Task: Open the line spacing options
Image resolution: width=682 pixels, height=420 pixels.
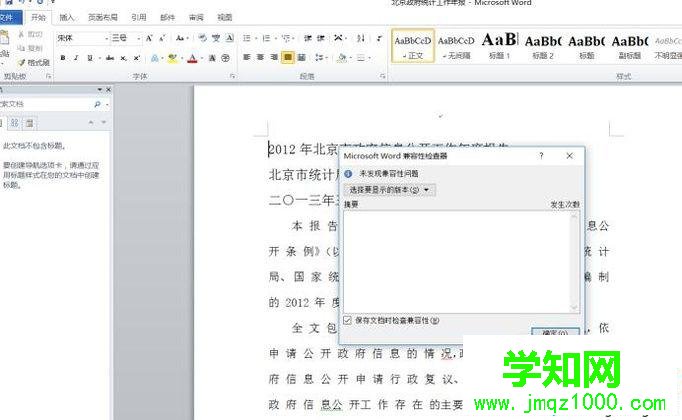Action: (320, 57)
